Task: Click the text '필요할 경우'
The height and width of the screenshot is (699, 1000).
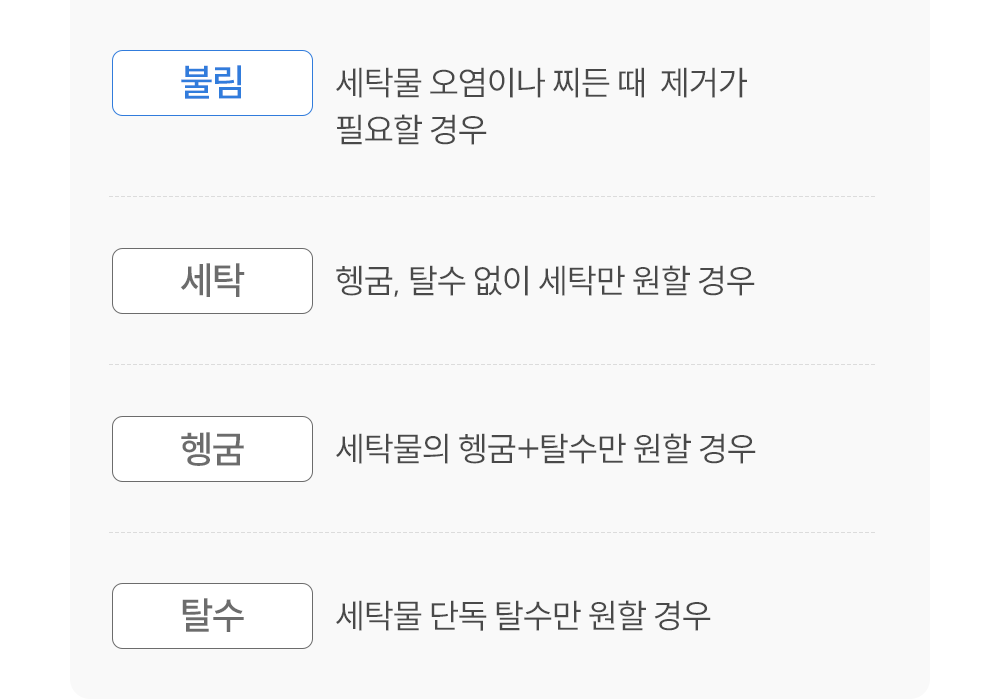Action: 411,129
